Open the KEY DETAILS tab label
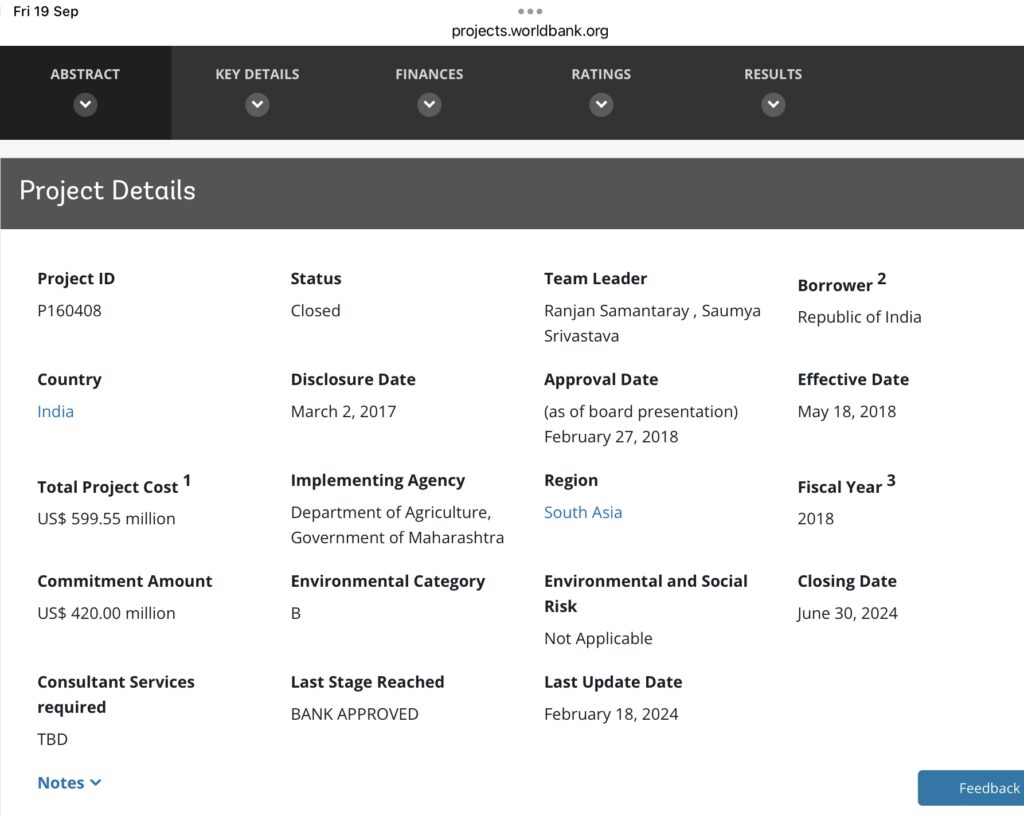 [257, 74]
